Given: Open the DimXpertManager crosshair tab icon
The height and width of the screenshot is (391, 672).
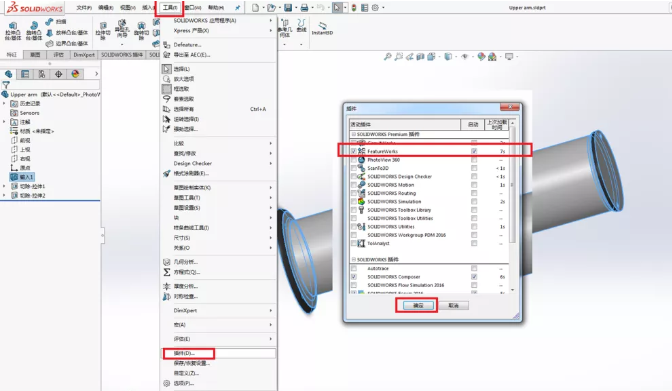Looking at the screenshot, I should tap(58, 74).
